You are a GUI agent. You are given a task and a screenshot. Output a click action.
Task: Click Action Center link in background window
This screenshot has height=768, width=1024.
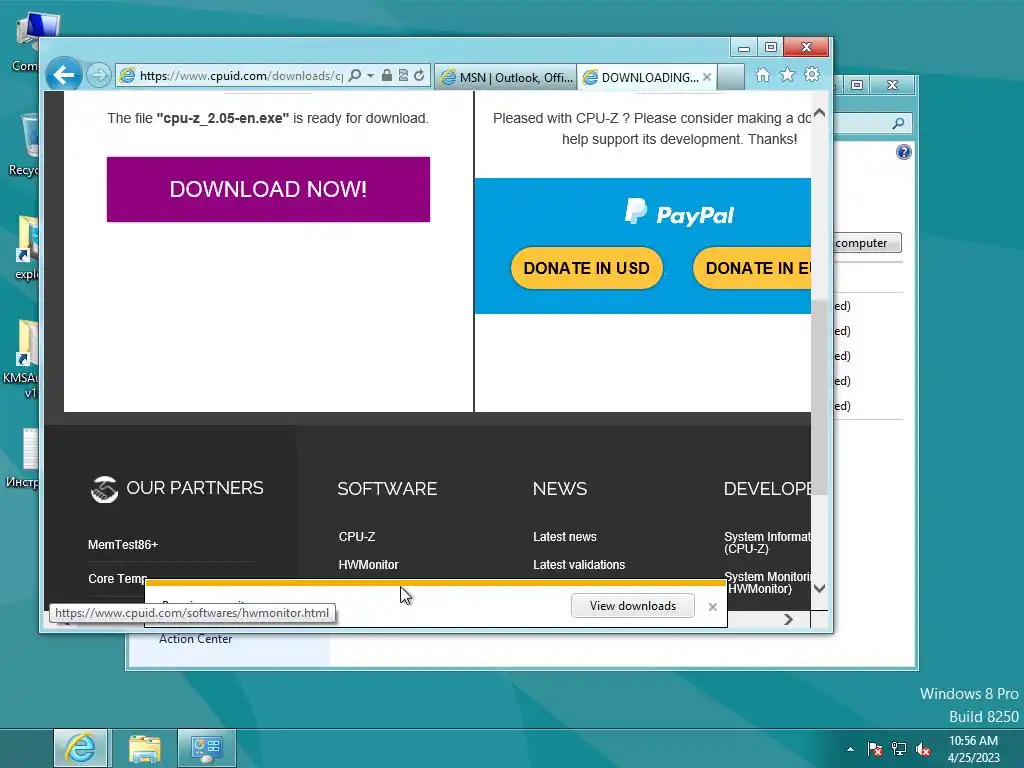point(195,639)
